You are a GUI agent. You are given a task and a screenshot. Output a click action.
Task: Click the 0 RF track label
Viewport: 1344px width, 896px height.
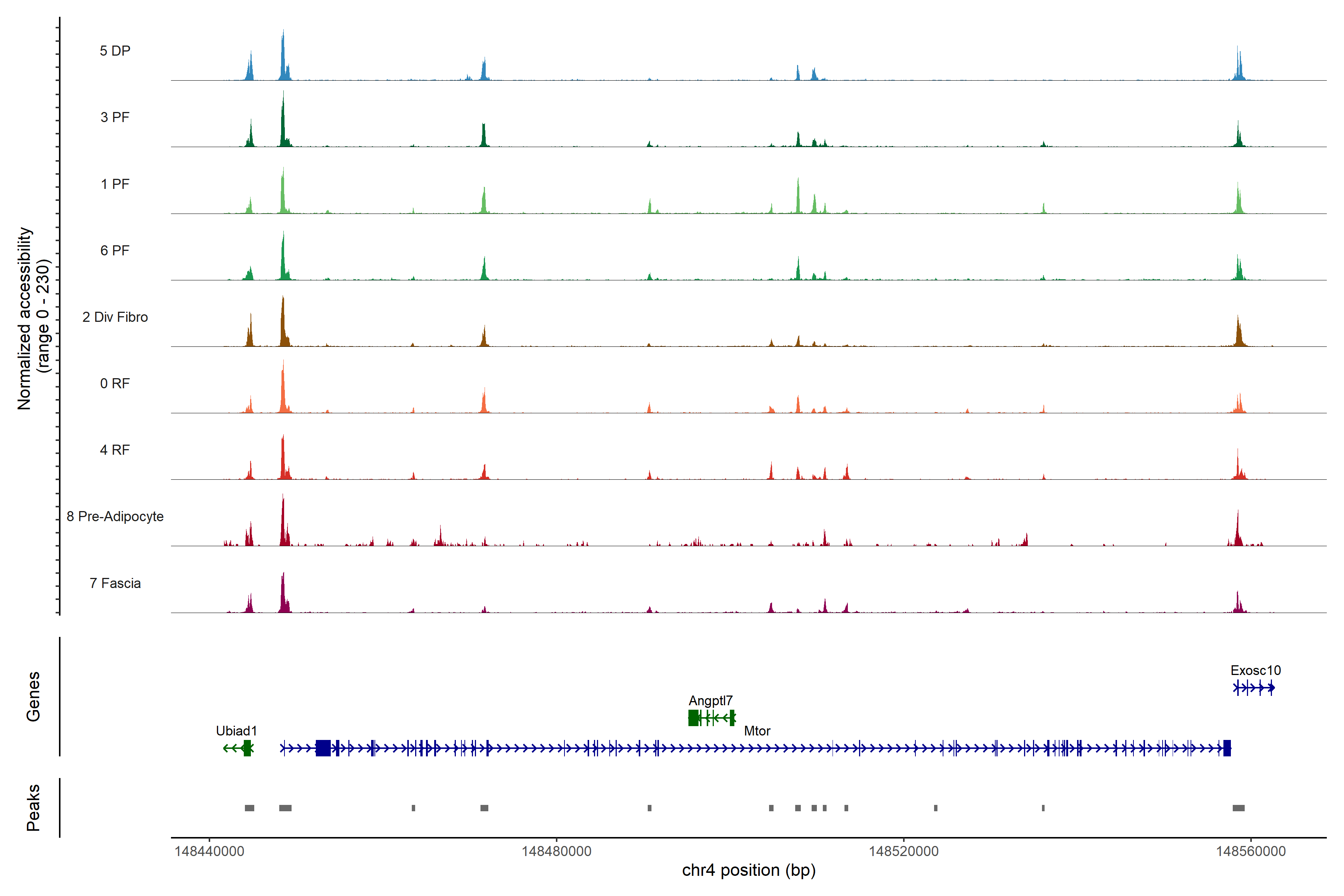115,383
